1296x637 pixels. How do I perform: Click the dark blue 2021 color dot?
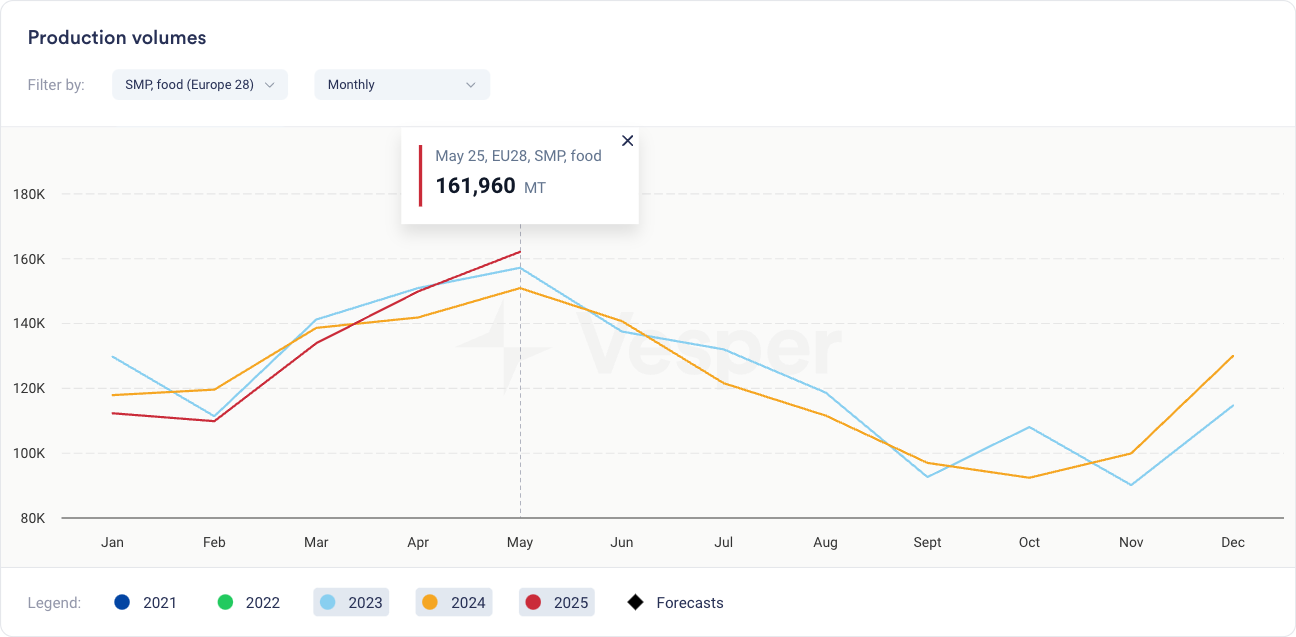(x=122, y=602)
